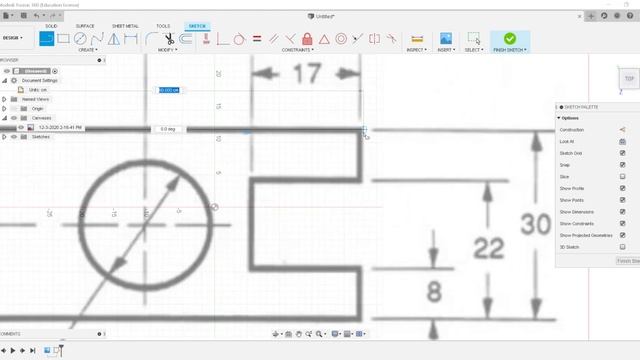
Task: Collapse the Document Settings node
Action: pos(4,80)
